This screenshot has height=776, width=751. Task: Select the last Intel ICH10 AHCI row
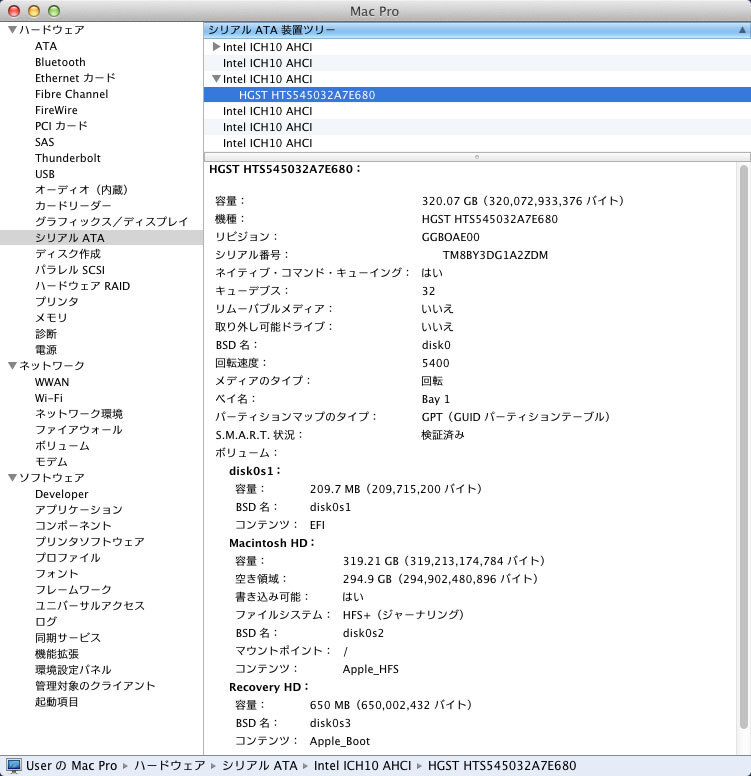(x=267, y=143)
